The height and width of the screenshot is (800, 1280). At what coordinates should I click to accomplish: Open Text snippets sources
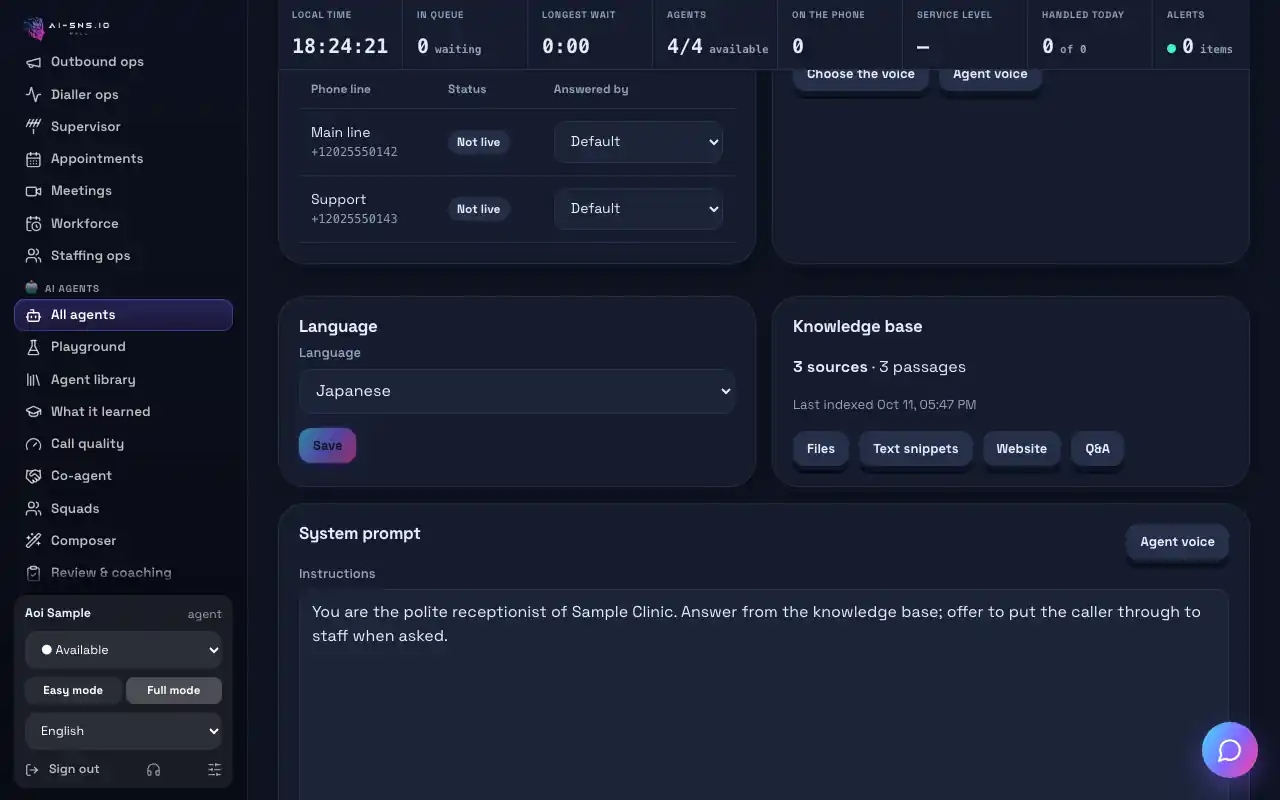coord(916,449)
